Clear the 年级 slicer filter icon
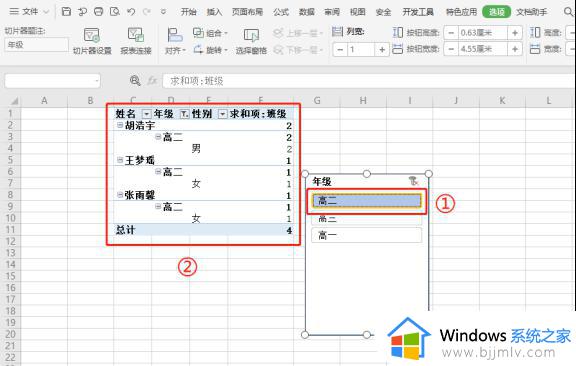The image size is (576, 366). (x=414, y=181)
